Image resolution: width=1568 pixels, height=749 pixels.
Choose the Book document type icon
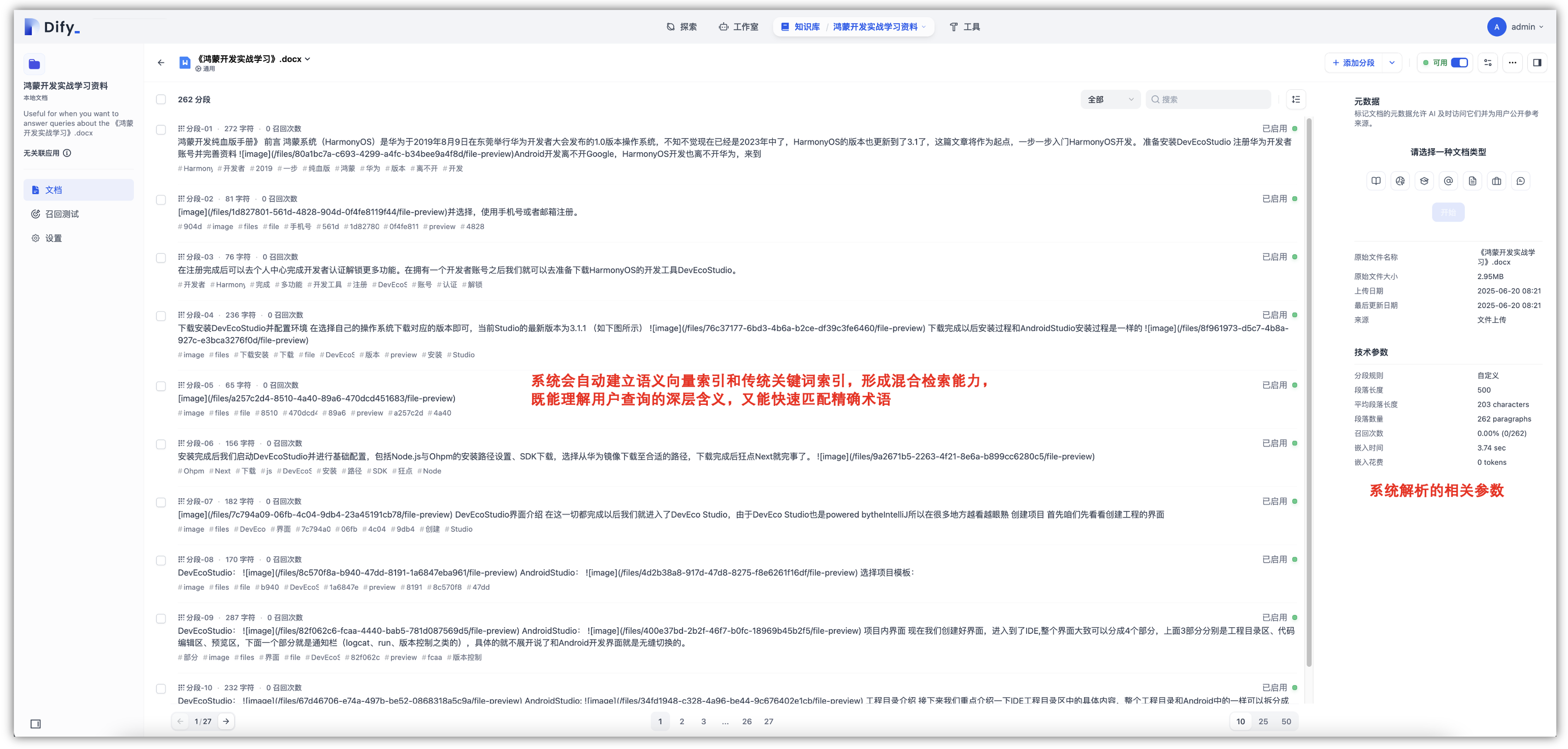click(1376, 181)
